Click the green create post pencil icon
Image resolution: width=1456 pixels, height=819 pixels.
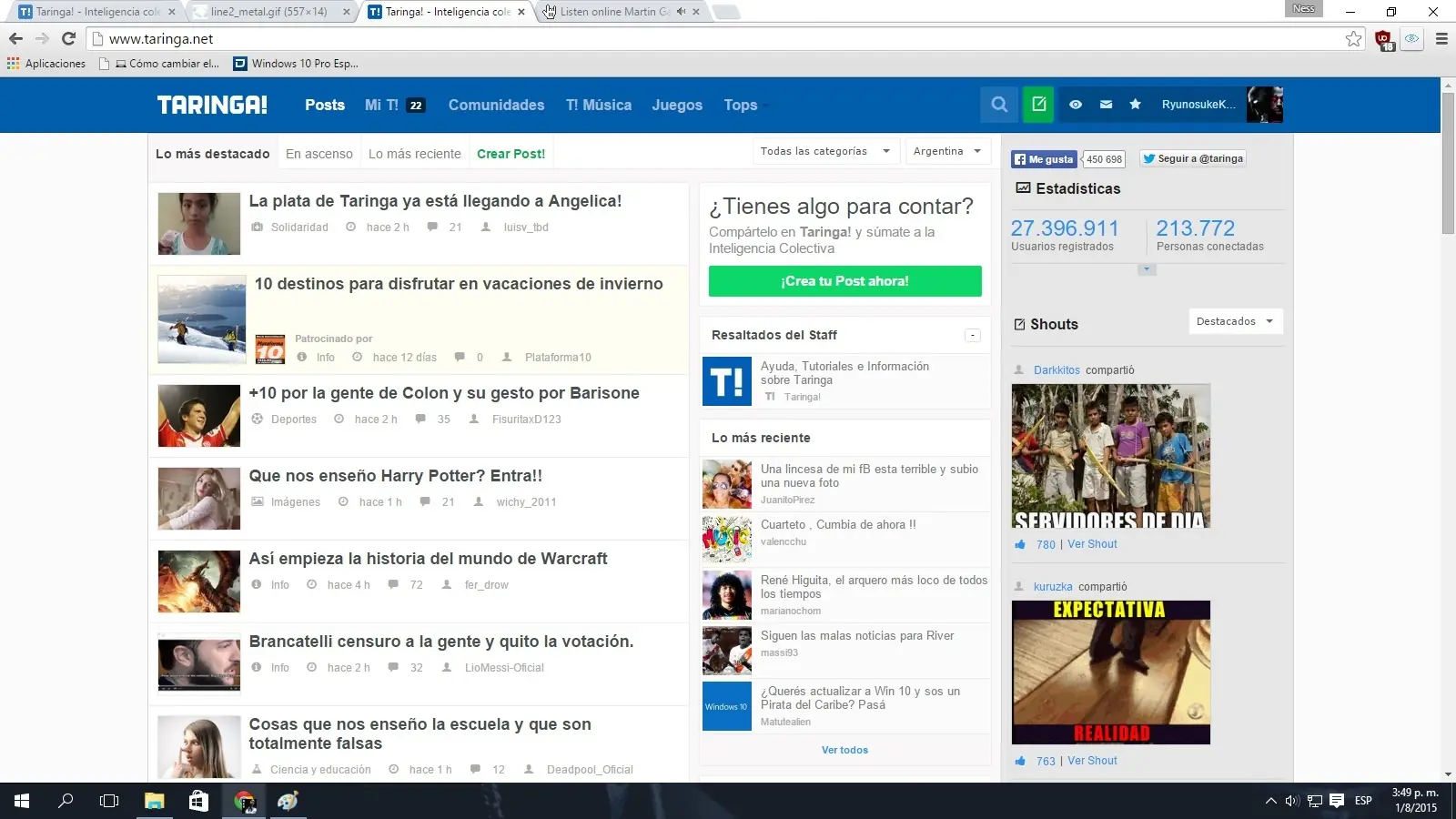(x=1038, y=105)
